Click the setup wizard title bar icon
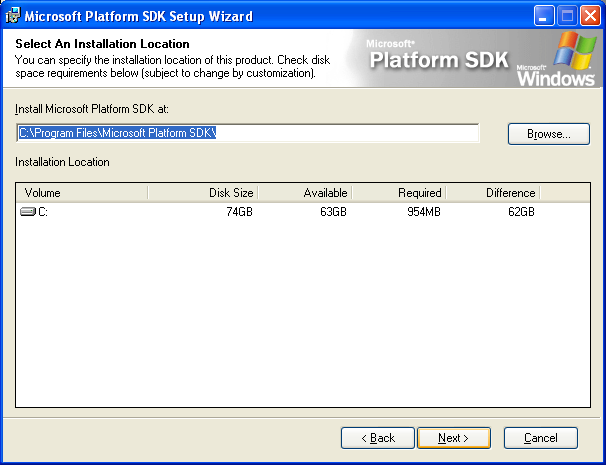Screen dimensions: 606x465 [13, 16]
